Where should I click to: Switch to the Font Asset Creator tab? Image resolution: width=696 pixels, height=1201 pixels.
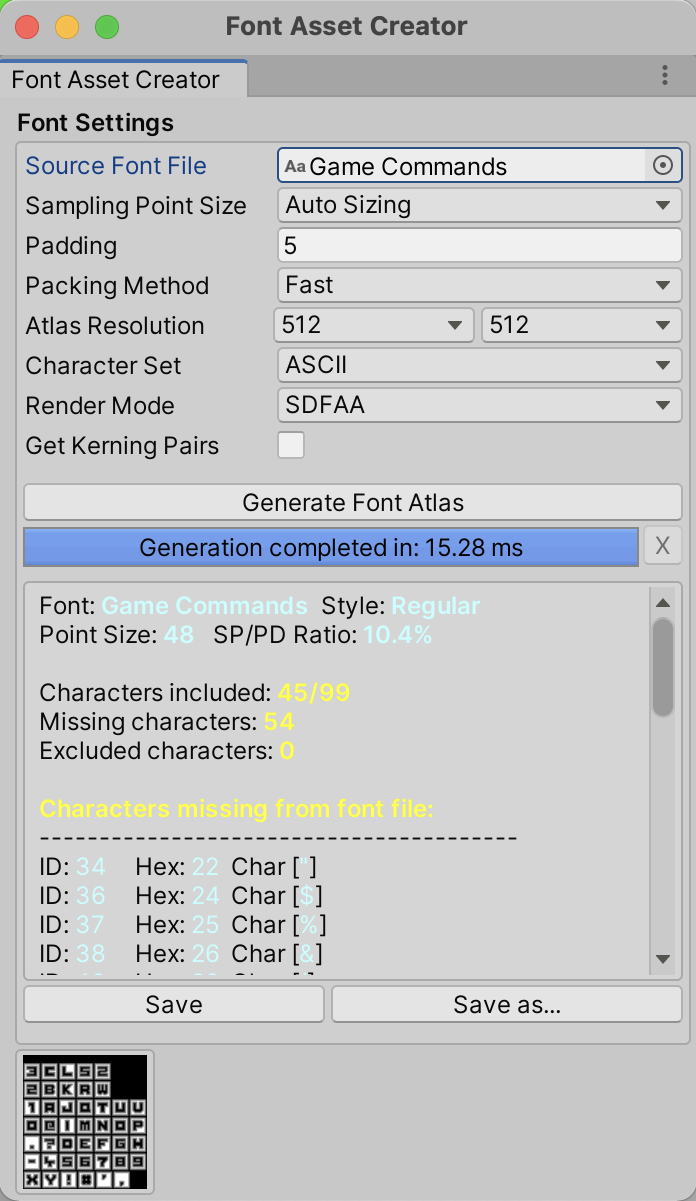pyautogui.click(x=116, y=80)
